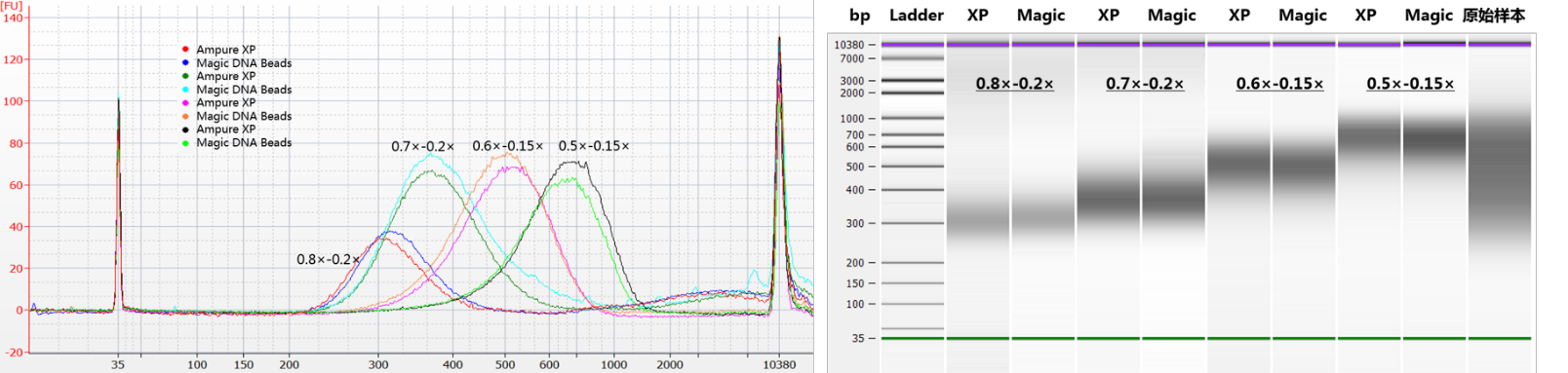The width and height of the screenshot is (1568, 373).
Task: Click the underlined 0.6×-0.15× gel label
Action: point(1279,84)
